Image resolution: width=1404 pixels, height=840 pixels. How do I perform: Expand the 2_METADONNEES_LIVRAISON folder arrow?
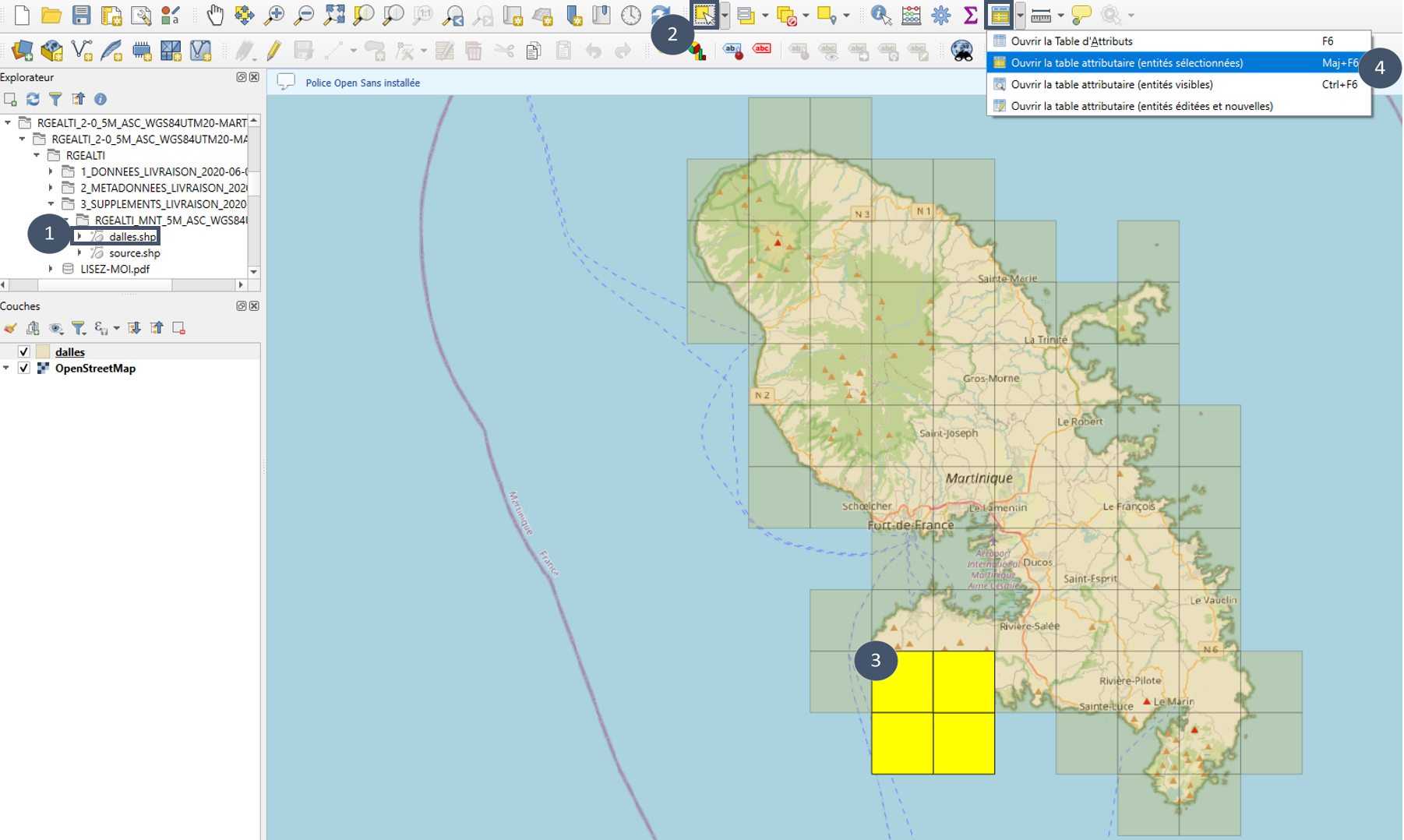pos(51,188)
